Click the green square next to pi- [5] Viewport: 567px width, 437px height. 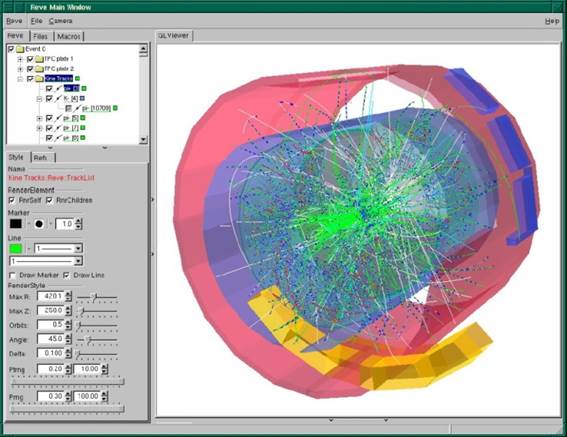[x=83, y=118]
